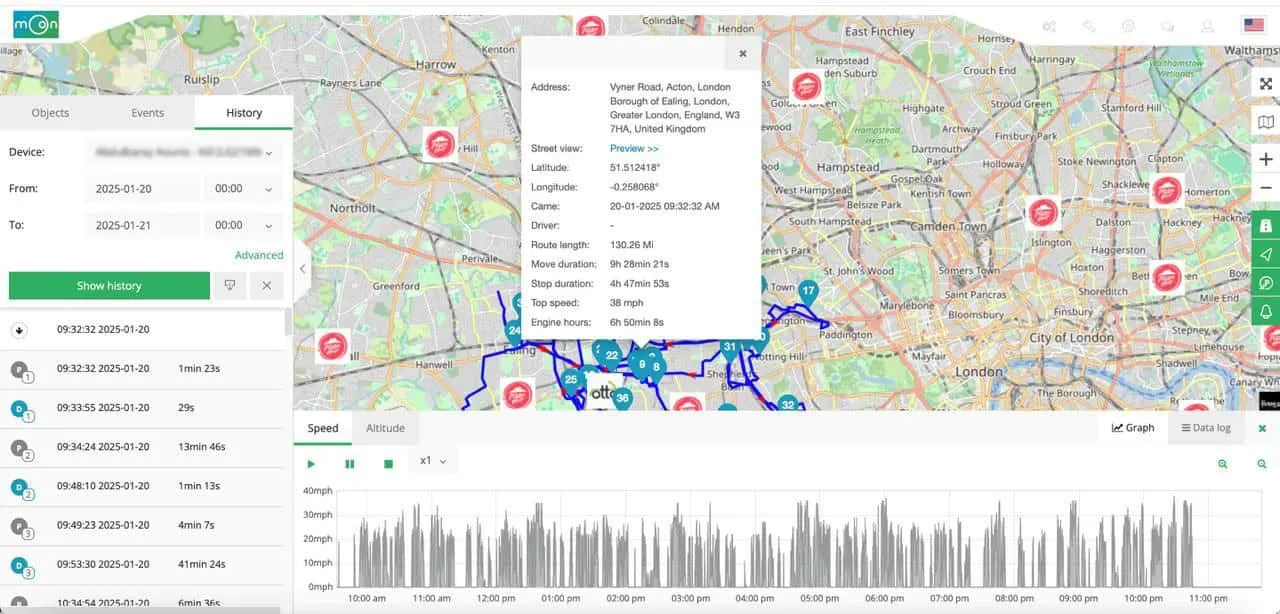Image resolution: width=1280 pixels, height=614 pixels.
Task: Clear history with the X button
Action: [x=267, y=286]
